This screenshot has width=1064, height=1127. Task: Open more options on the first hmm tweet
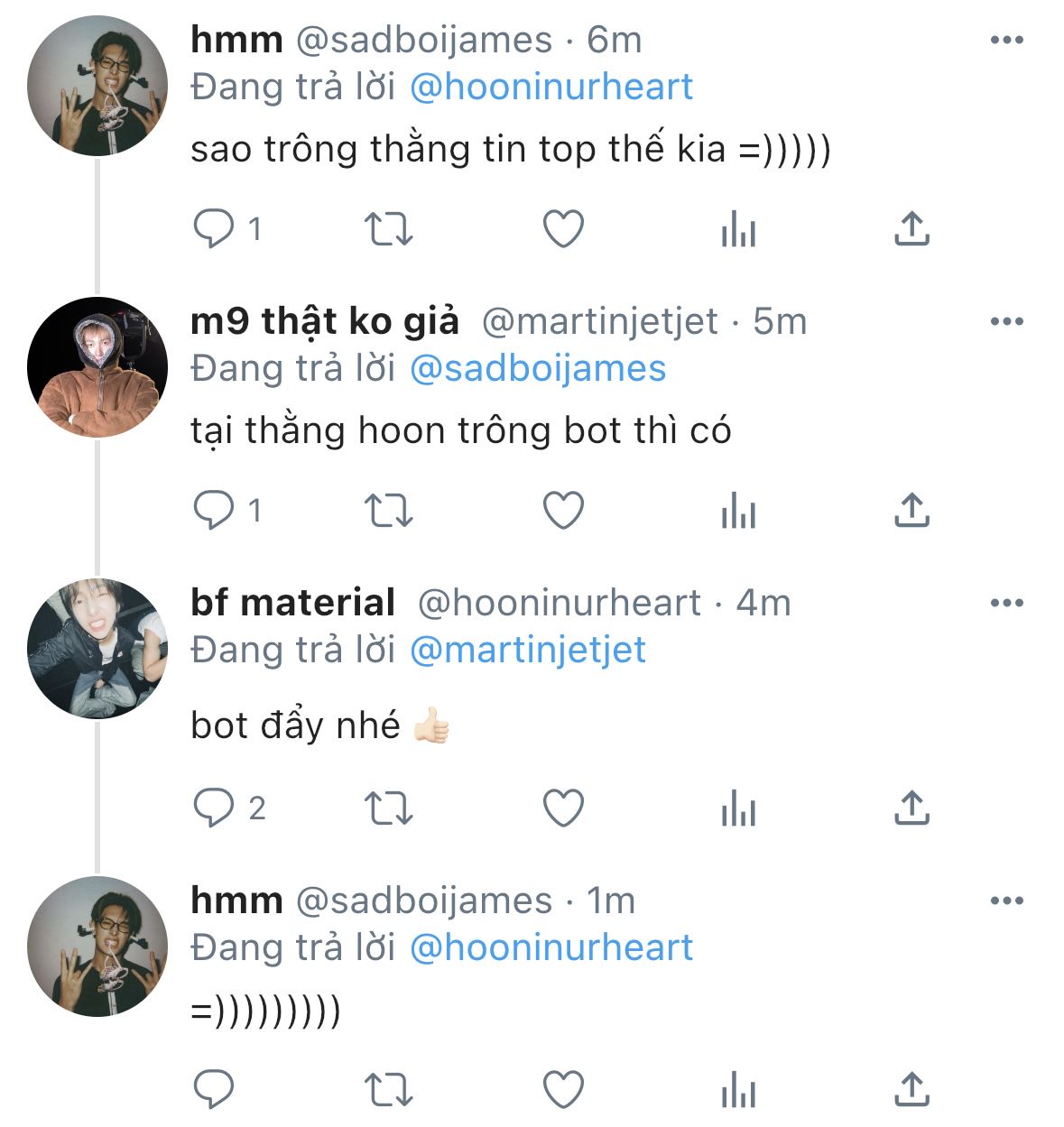1006,40
